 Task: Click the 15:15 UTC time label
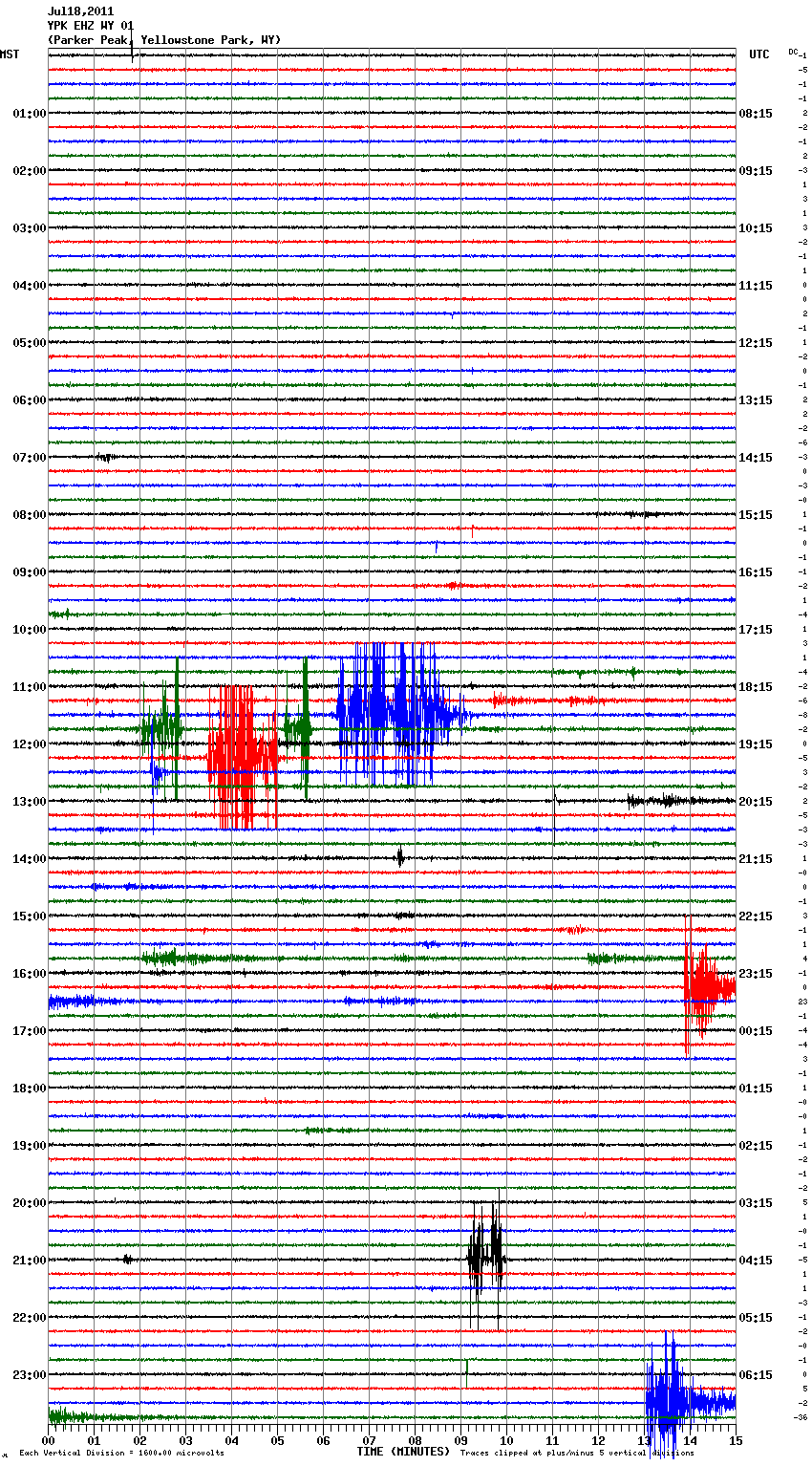tap(756, 515)
